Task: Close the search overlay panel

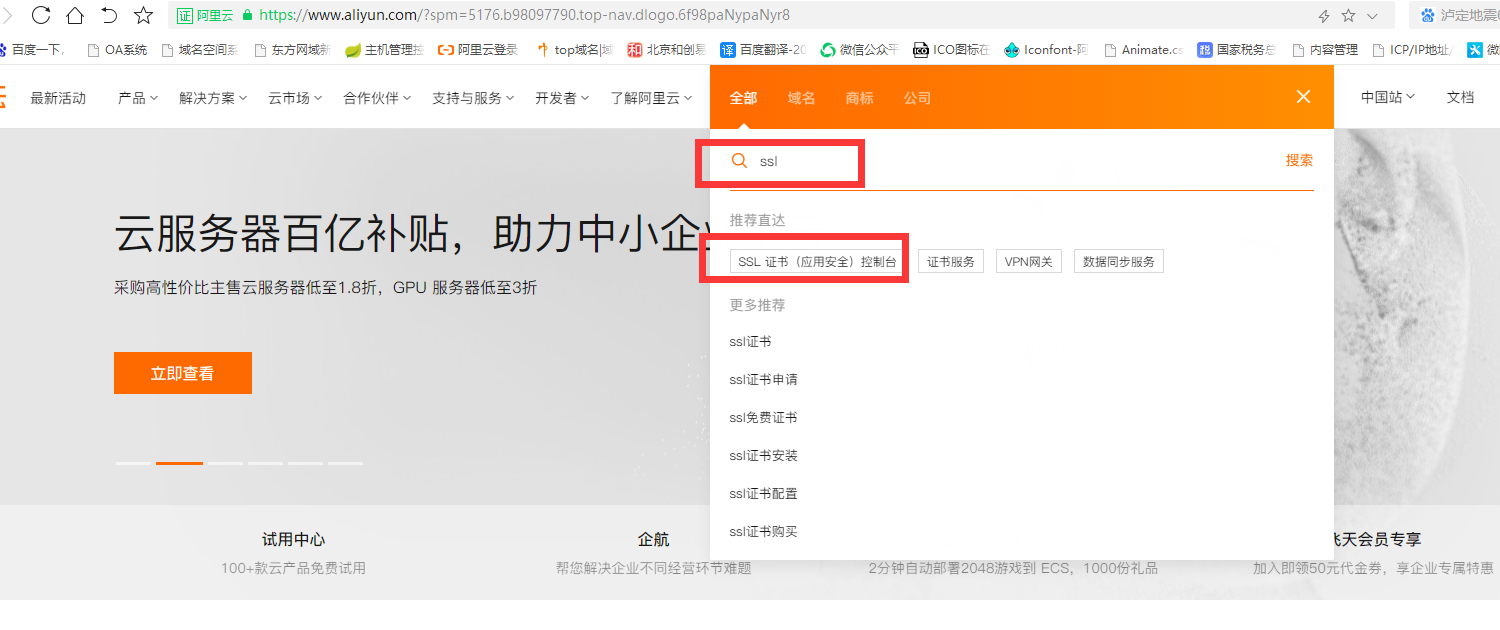Action: (x=1303, y=97)
